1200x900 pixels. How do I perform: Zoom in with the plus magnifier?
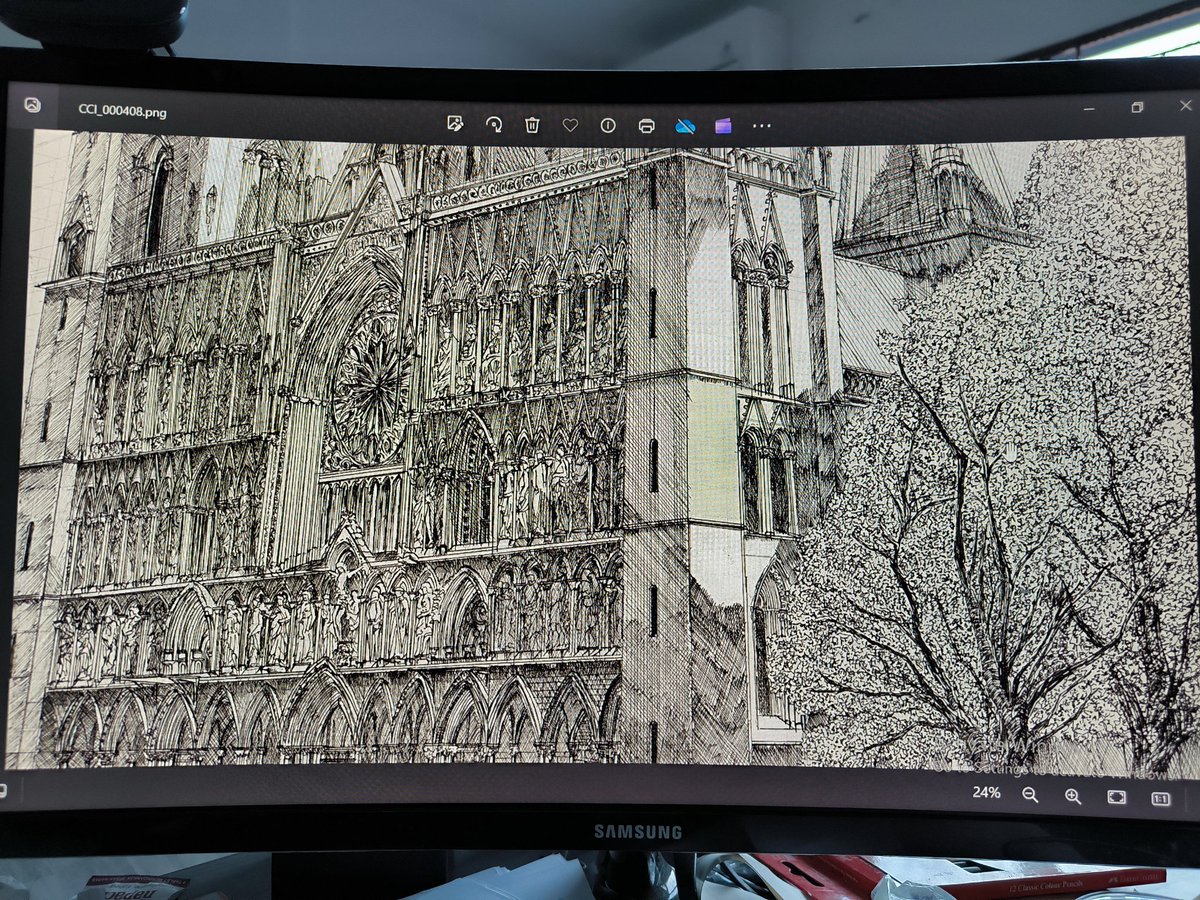(x=1073, y=796)
